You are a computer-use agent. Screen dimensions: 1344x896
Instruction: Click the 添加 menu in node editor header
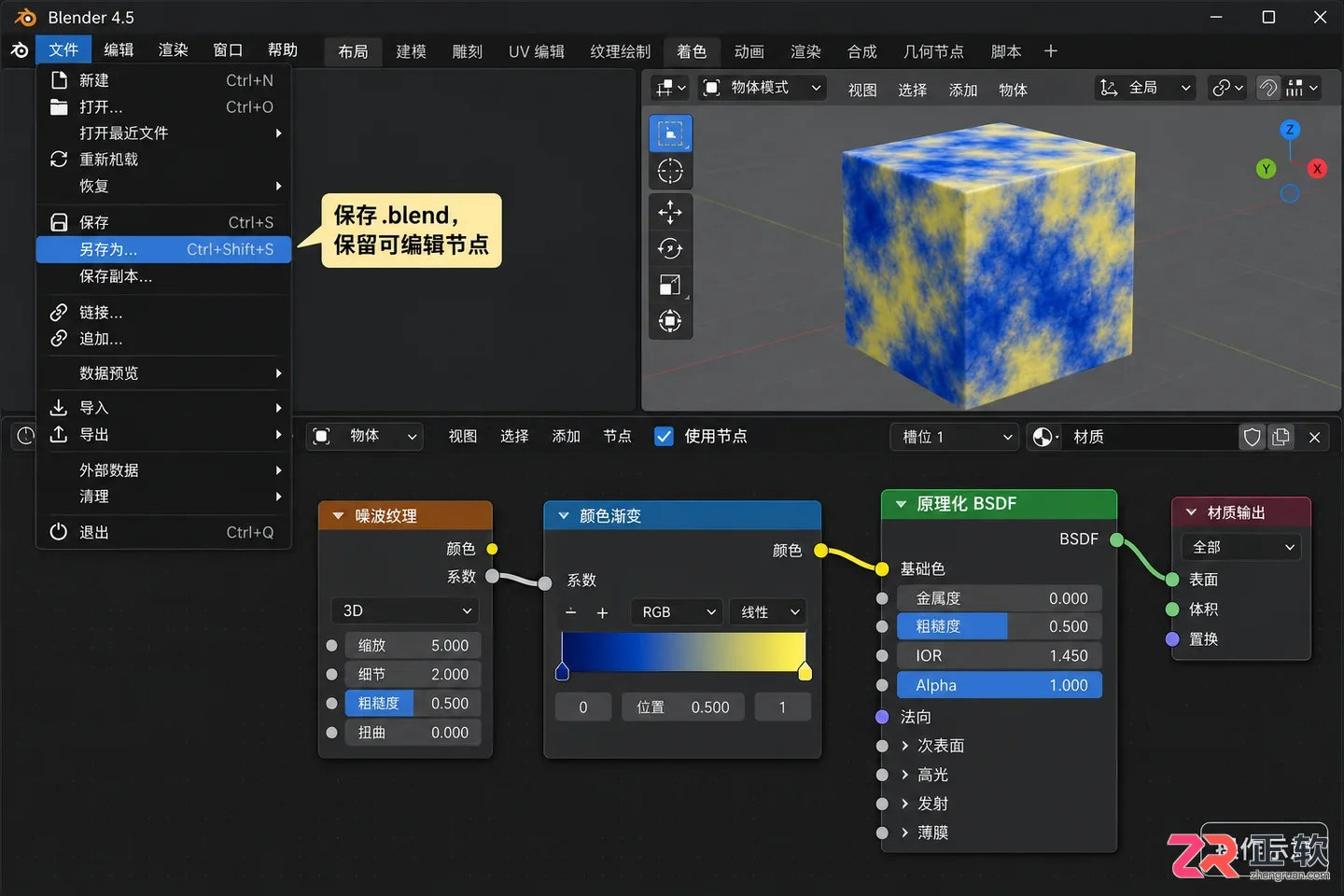click(x=566, y=436)
